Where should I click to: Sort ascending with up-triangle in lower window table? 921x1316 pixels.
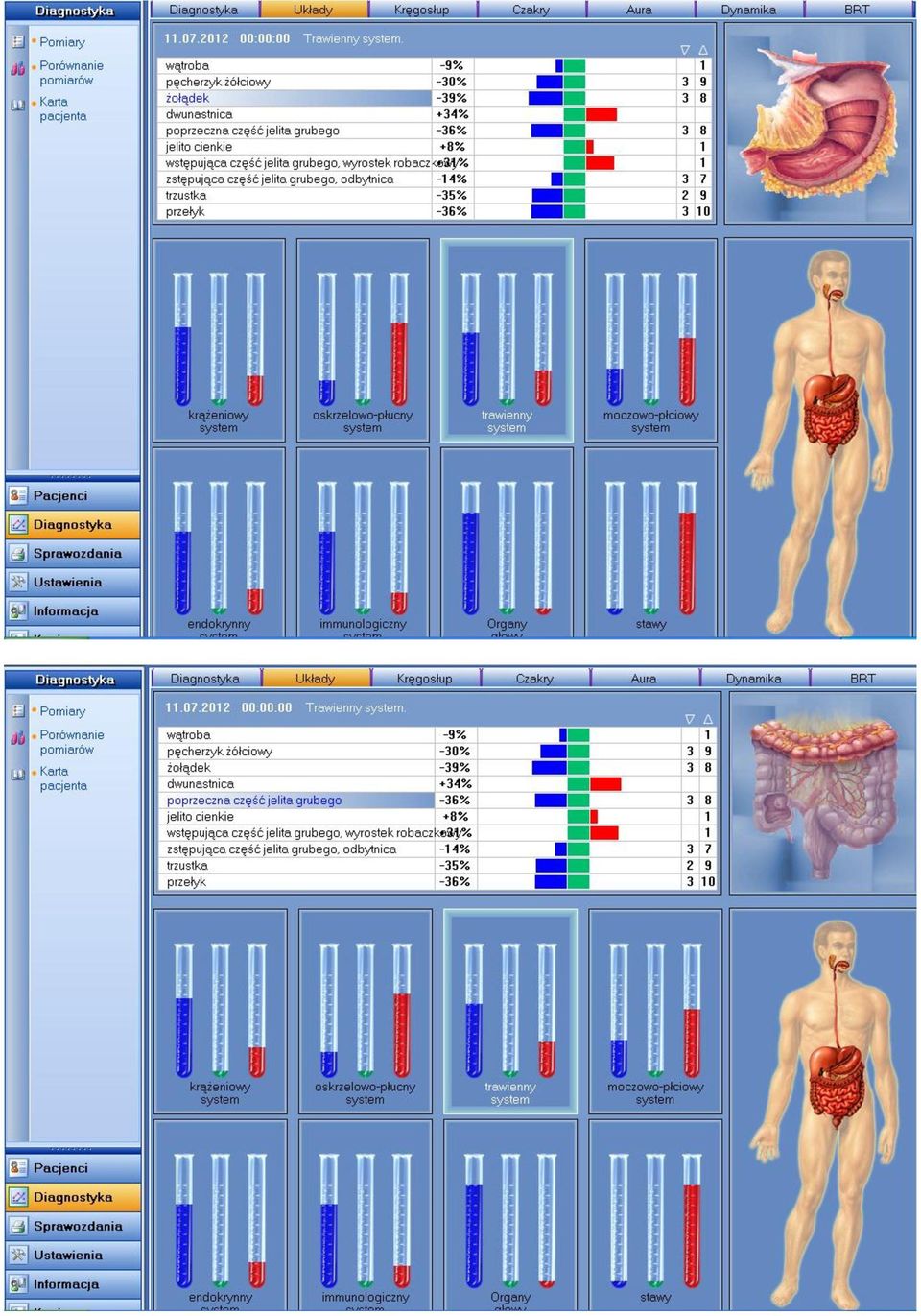(707, 719)
